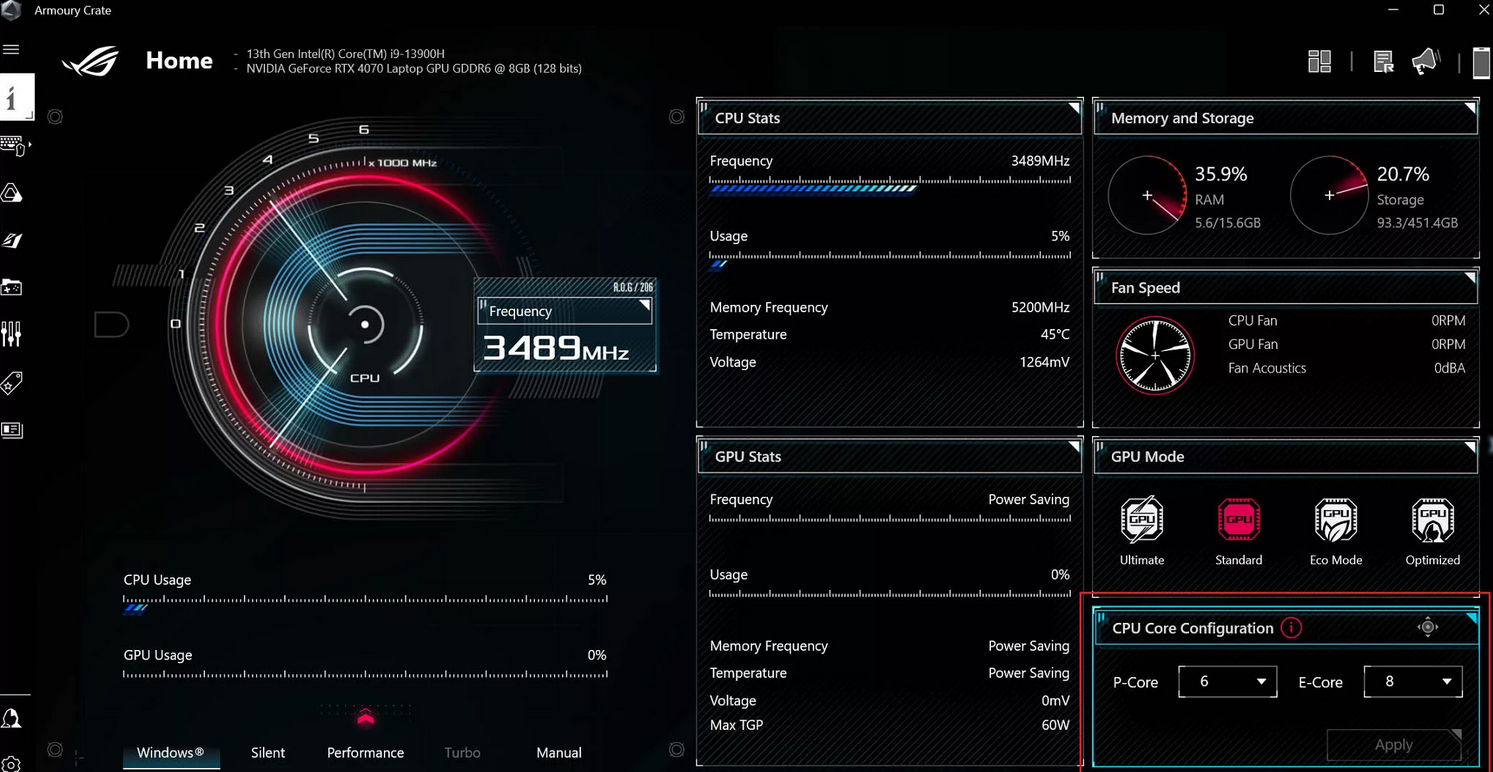
Task: Expand the Memory and Storage panel corner
Action: point(1470,107)
